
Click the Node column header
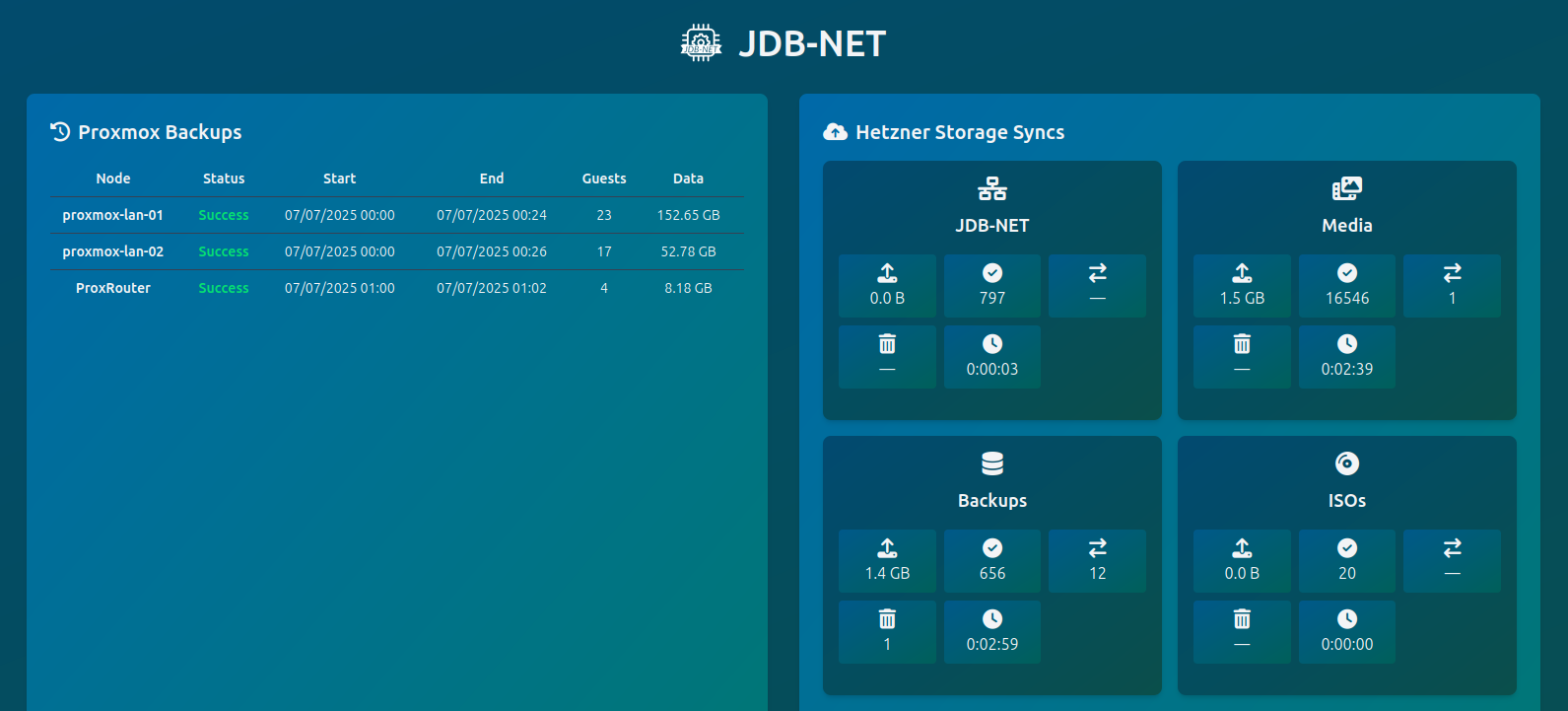coord(113,178)
